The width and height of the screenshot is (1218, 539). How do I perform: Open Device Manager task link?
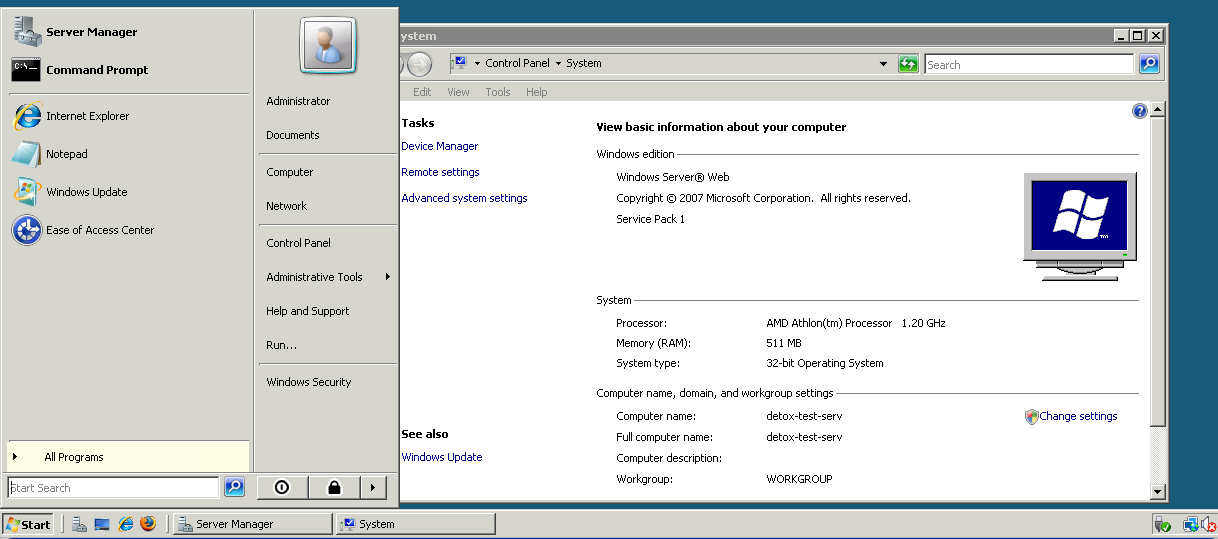coord(439,146)
